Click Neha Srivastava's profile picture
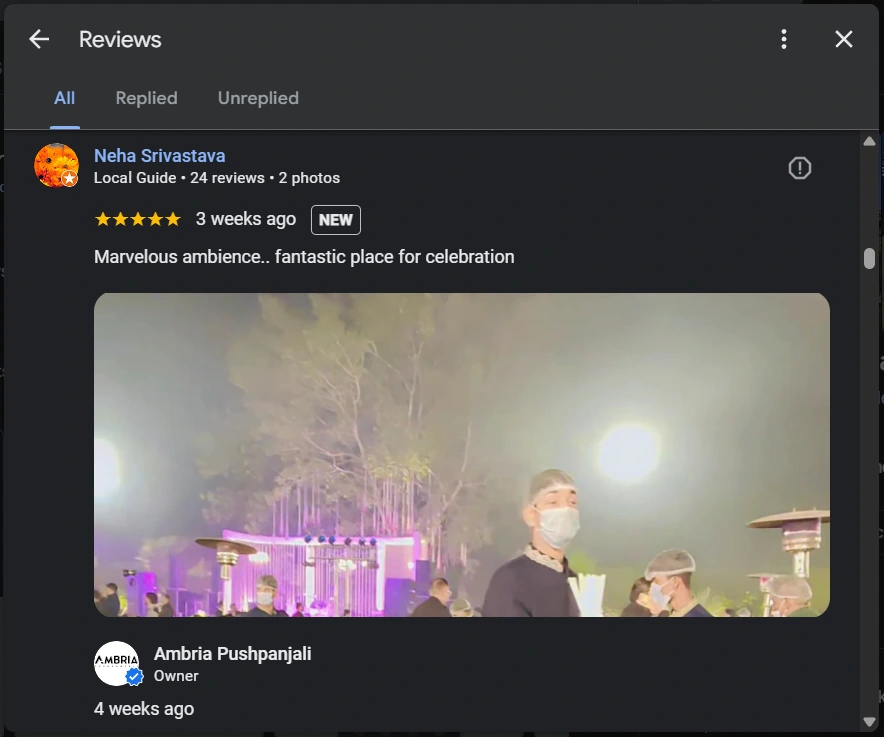The image size is (884, 737). pos(56,165)
